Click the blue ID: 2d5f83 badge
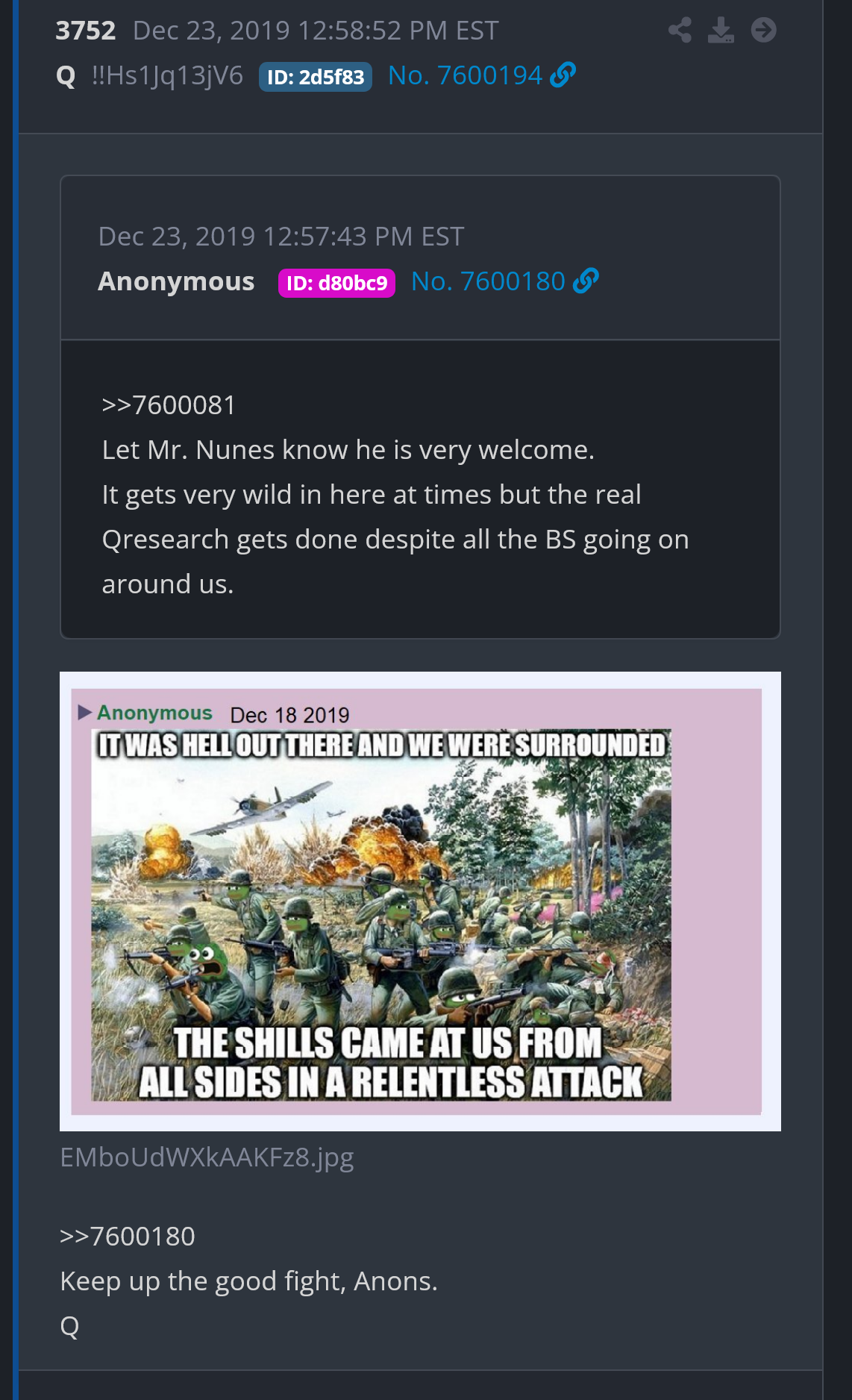852x1400 pixels. click(316, 77)
